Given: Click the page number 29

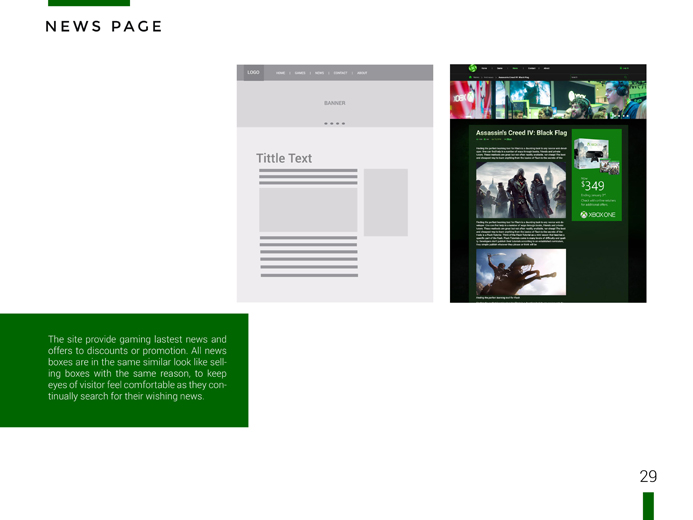Looking at the screenshot, I should tap(648, 476).
